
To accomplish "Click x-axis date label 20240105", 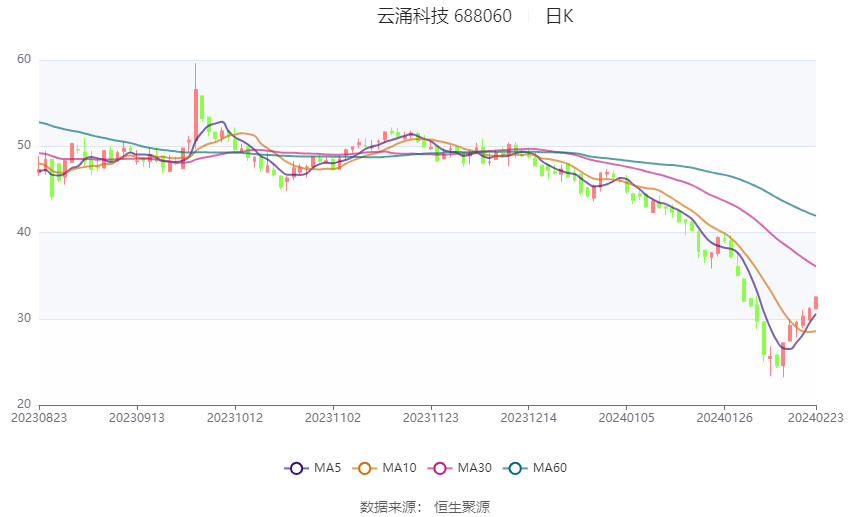I will tap(626, 418).
